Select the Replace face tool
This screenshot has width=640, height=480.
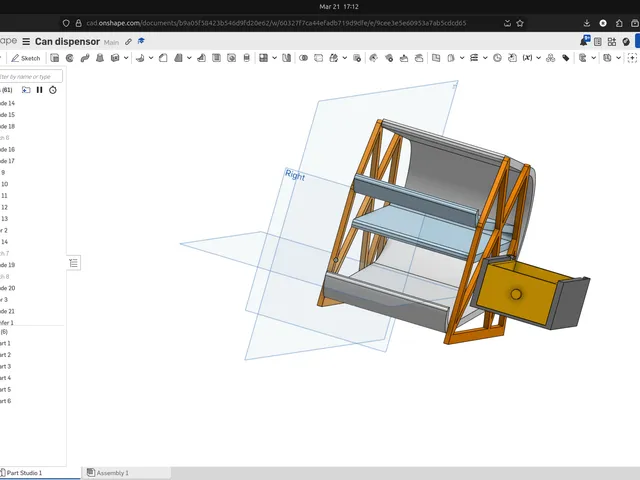point(419,58)
